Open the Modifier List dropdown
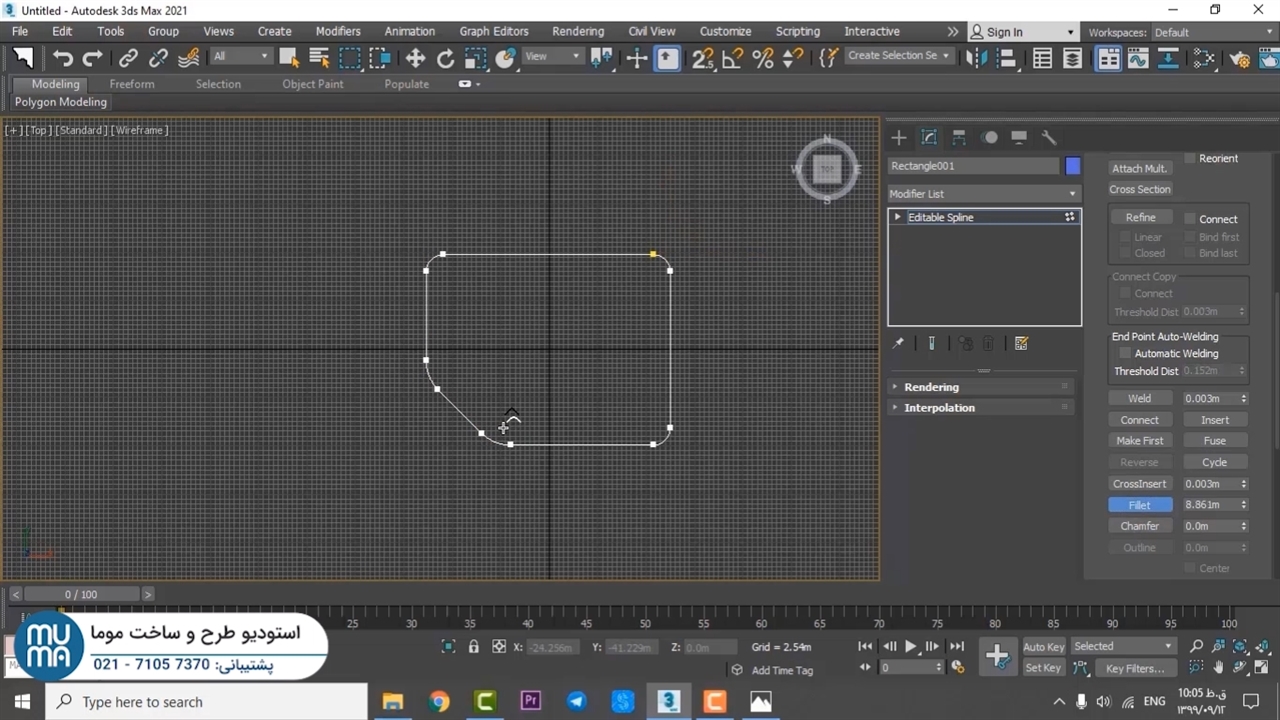 pyautogui.click(x=984, y=194)
